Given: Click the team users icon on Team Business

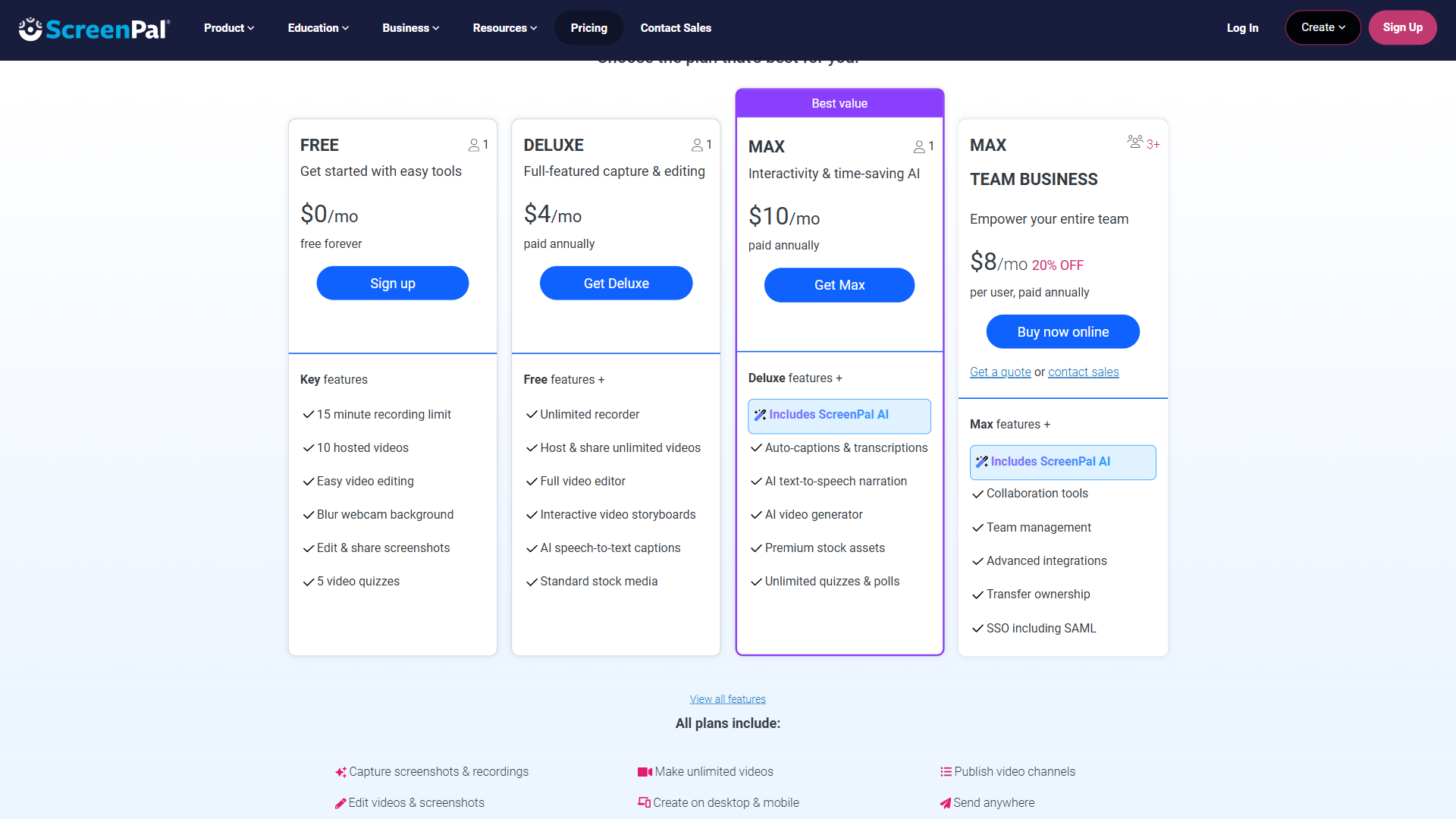Looking at the screenshot, I should coord(1135,142).
